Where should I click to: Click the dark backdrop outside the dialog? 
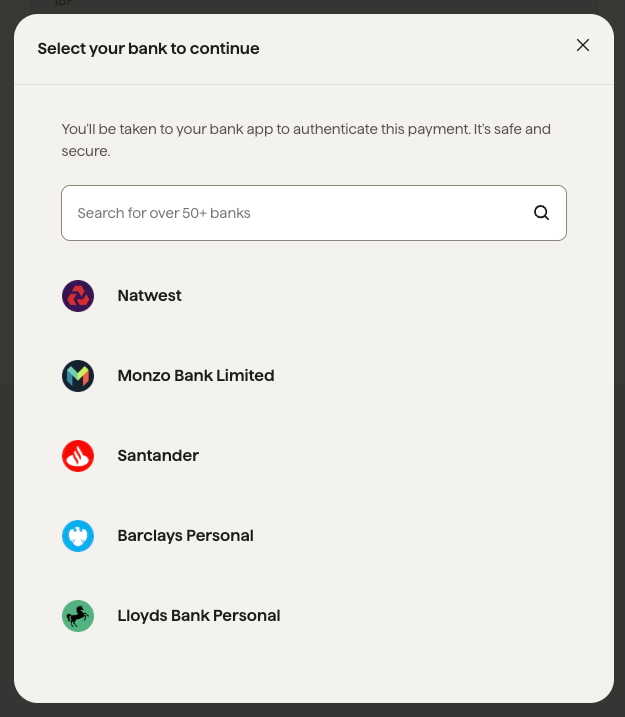coord(5,366)
